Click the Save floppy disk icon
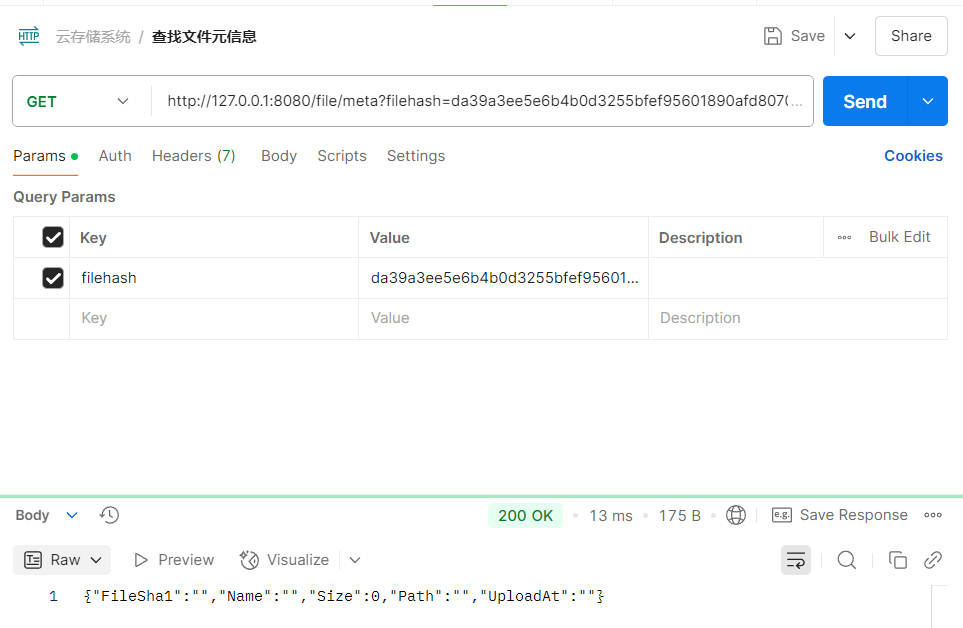Image resolution: width=963 pixels, height=628 pixels. [773, 36]
